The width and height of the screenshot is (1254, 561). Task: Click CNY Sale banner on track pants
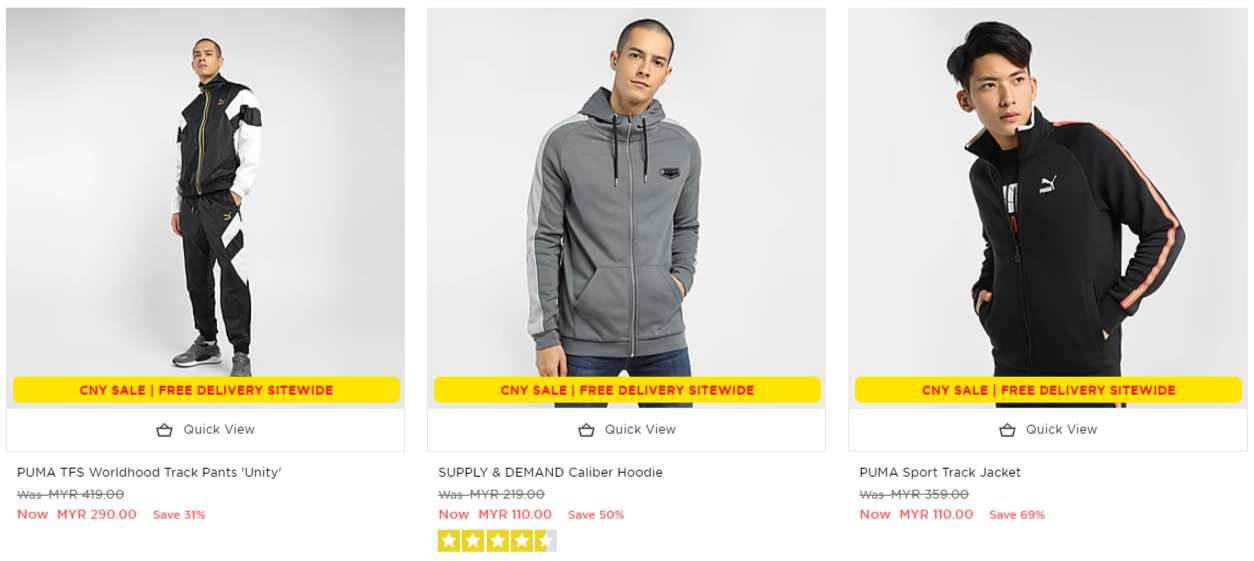[x=206, y=390]
